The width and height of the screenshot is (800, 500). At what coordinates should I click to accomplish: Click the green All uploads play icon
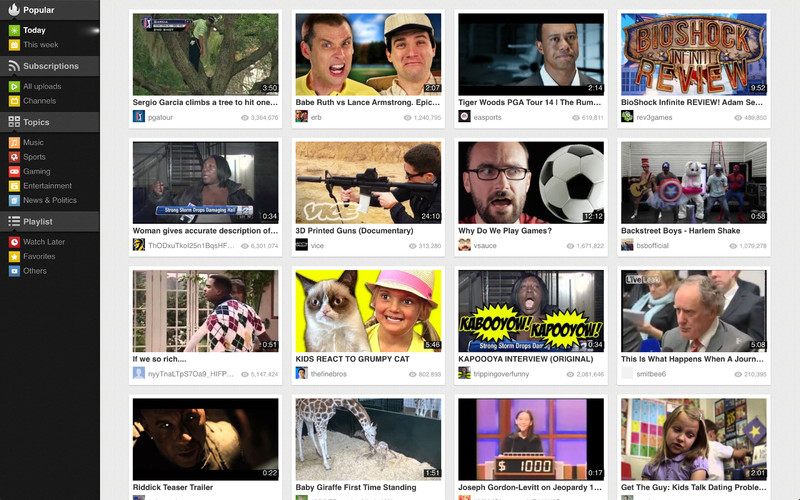point(14,87)
